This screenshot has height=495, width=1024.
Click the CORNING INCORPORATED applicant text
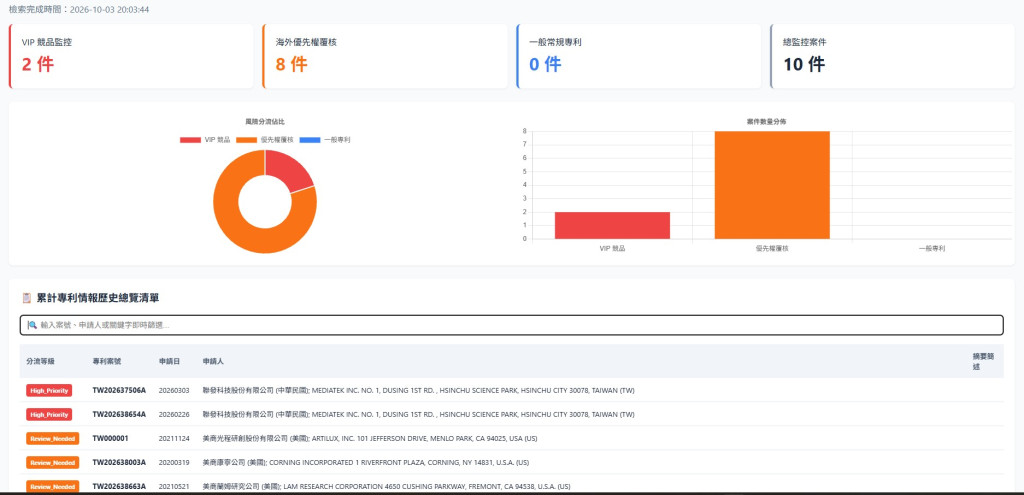point(366,462)
